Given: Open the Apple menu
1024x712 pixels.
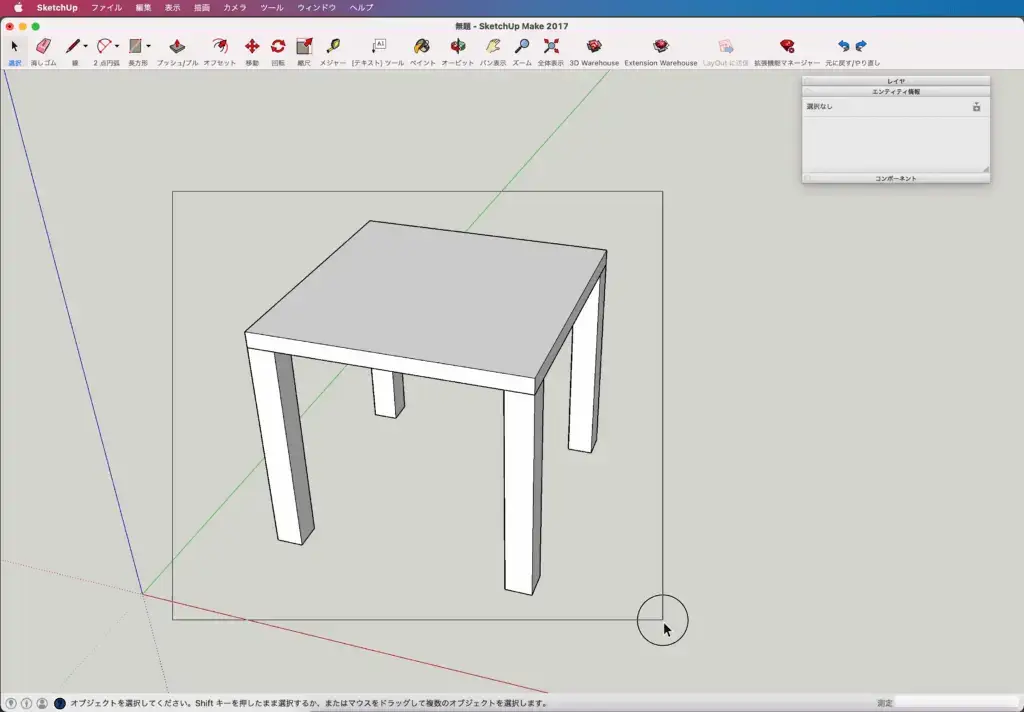Looking at the screenshot, I should click(18, 8).
